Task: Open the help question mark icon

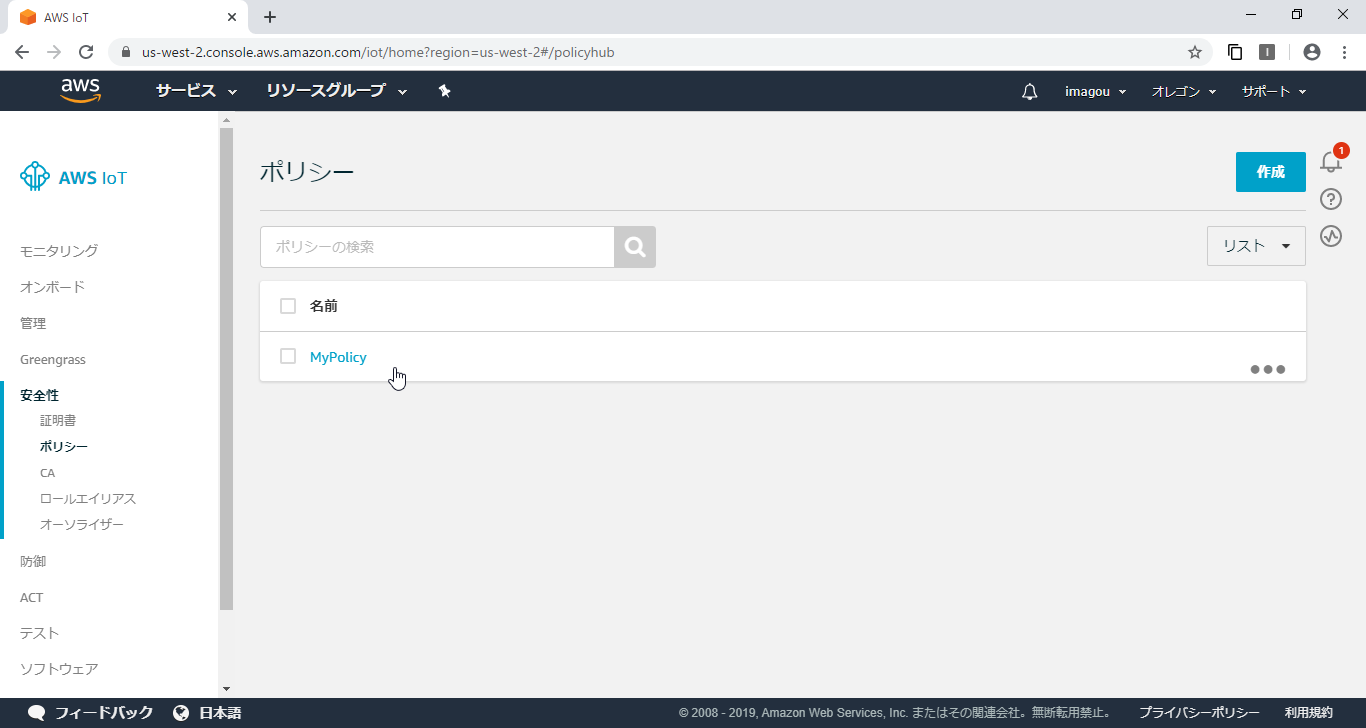Action: (x=1330, y=199)
